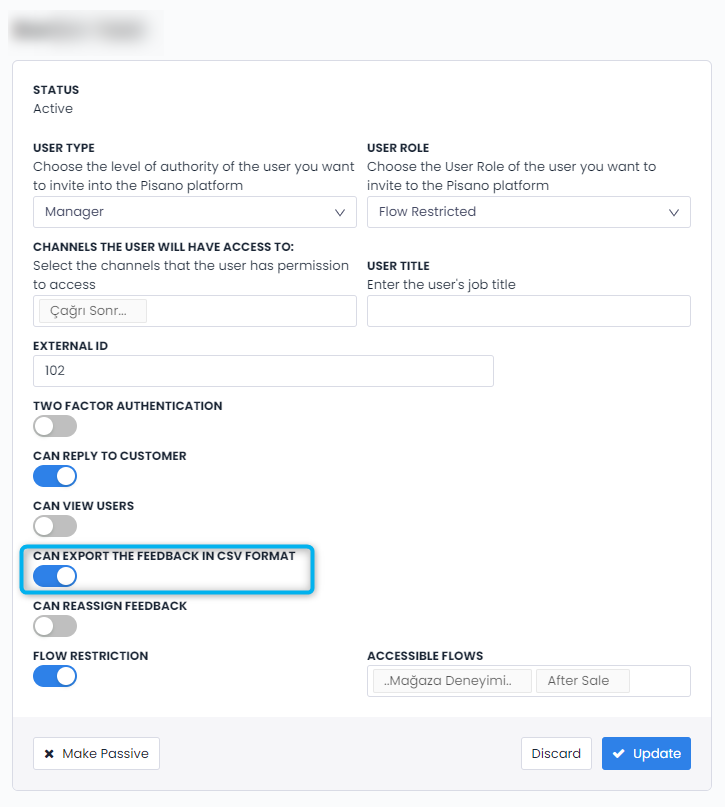Disable the Flow Restriction toggle
Image resolution: width=725 pixels, height=807 pixels.
click(54, 676)
